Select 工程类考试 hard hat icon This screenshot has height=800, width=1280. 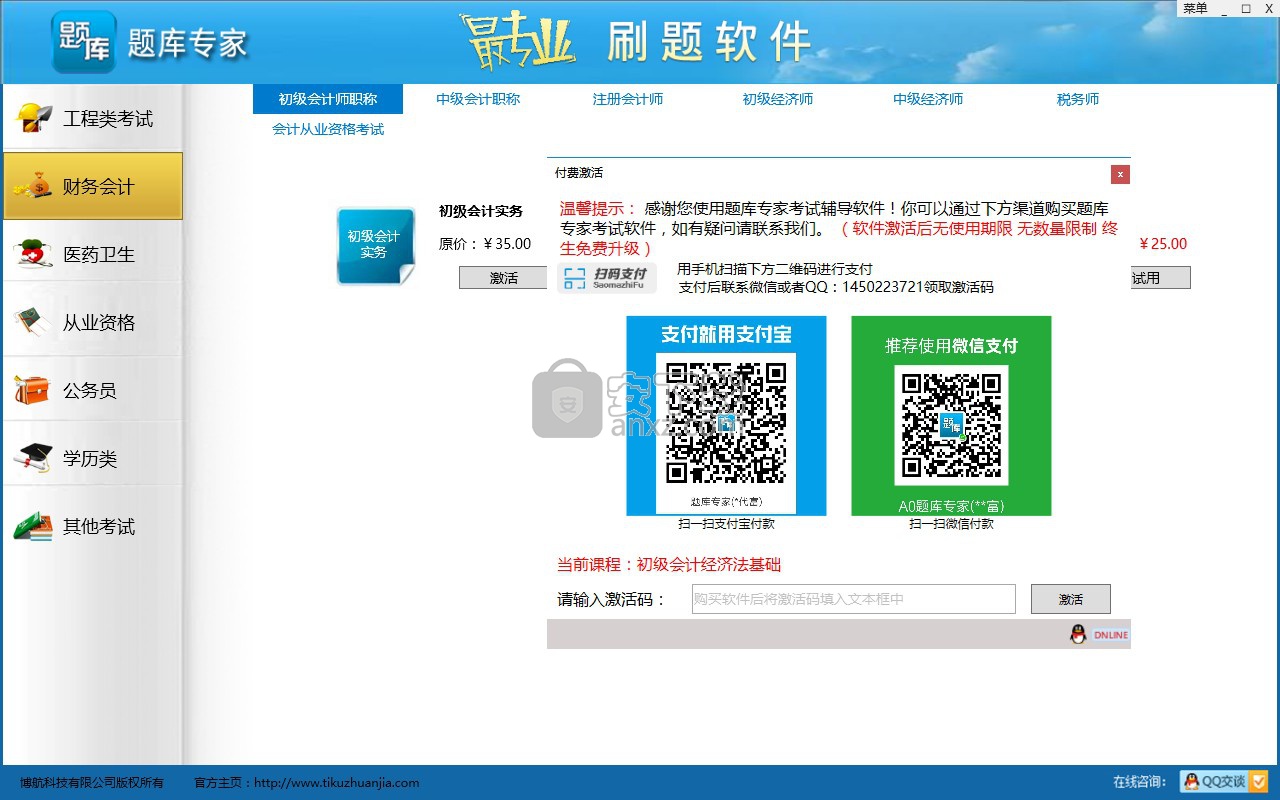click(34, 118)
